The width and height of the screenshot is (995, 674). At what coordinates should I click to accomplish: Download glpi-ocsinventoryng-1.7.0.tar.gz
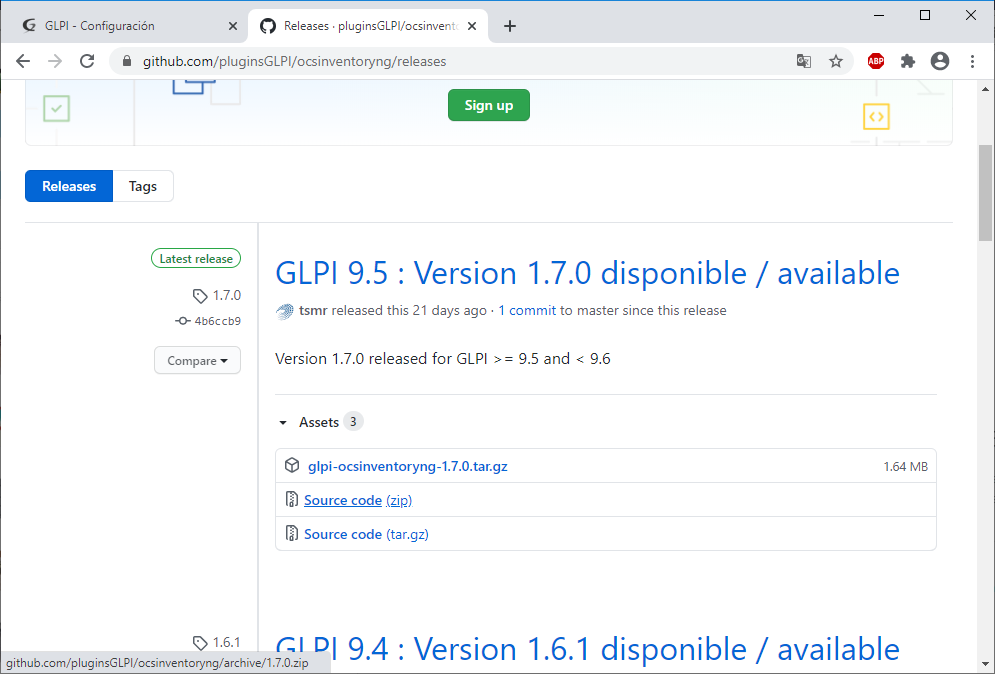[407, 466]
